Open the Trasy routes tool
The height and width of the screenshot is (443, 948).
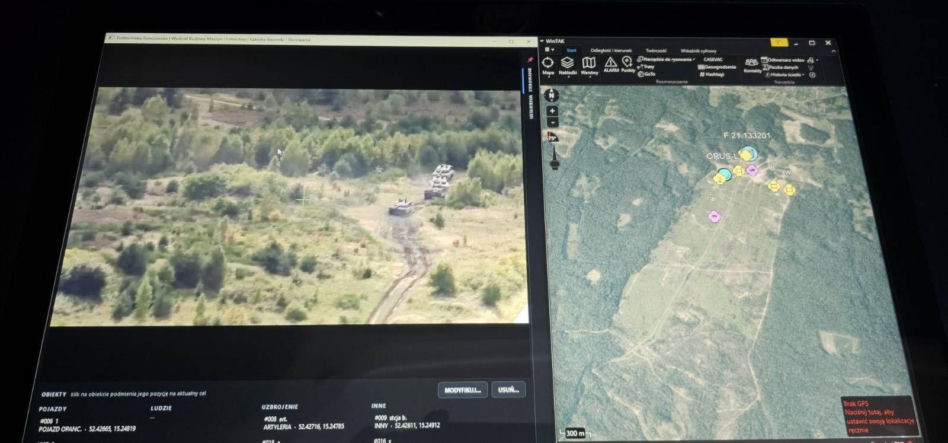(646, 66)
